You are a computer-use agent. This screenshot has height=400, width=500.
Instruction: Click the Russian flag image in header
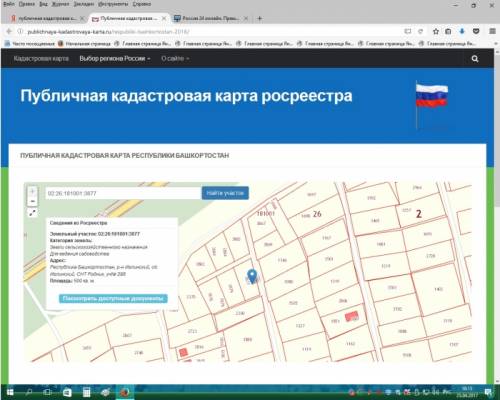click(x=431, y=104)
